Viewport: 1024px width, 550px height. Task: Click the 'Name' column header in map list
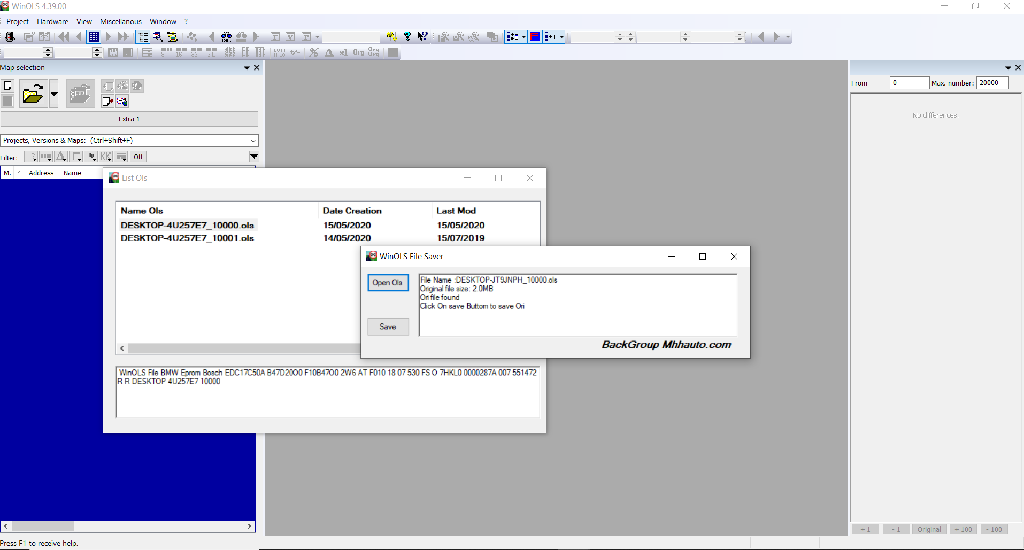(x=72, y=173)
